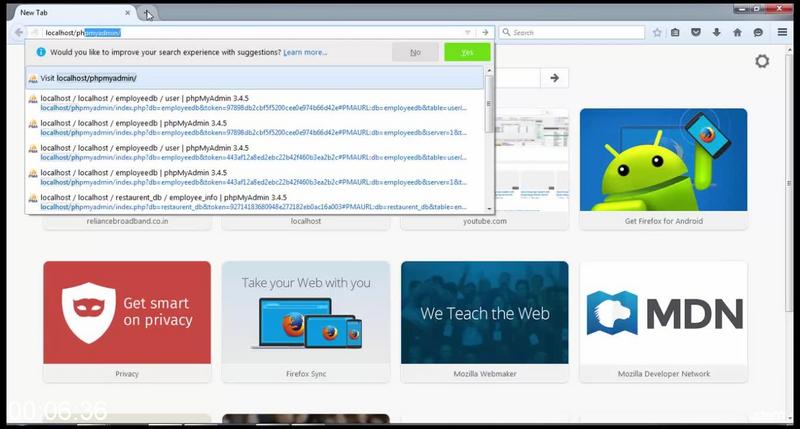This screenshot has height=429, width=800.
Task: Click the reliancebroadband.co.in tile label
Action: pyautogui.click(x=127, y=221)
